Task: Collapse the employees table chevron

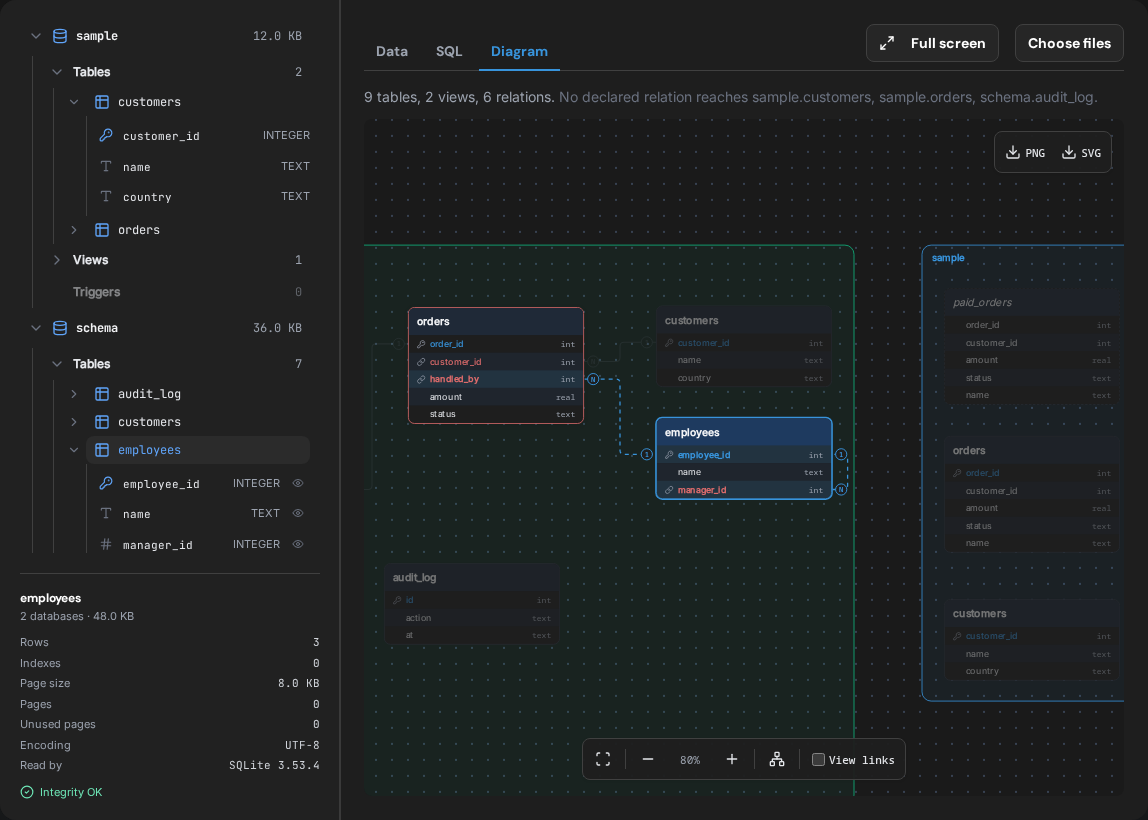Action: click(x=74, y=450)
